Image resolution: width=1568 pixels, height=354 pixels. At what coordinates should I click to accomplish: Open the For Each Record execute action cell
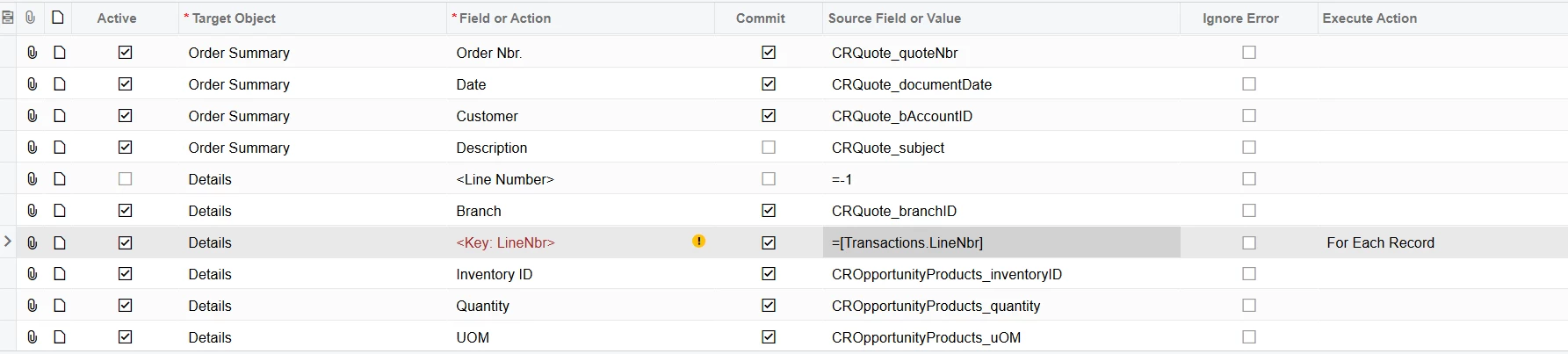(x=1442, y=242)
